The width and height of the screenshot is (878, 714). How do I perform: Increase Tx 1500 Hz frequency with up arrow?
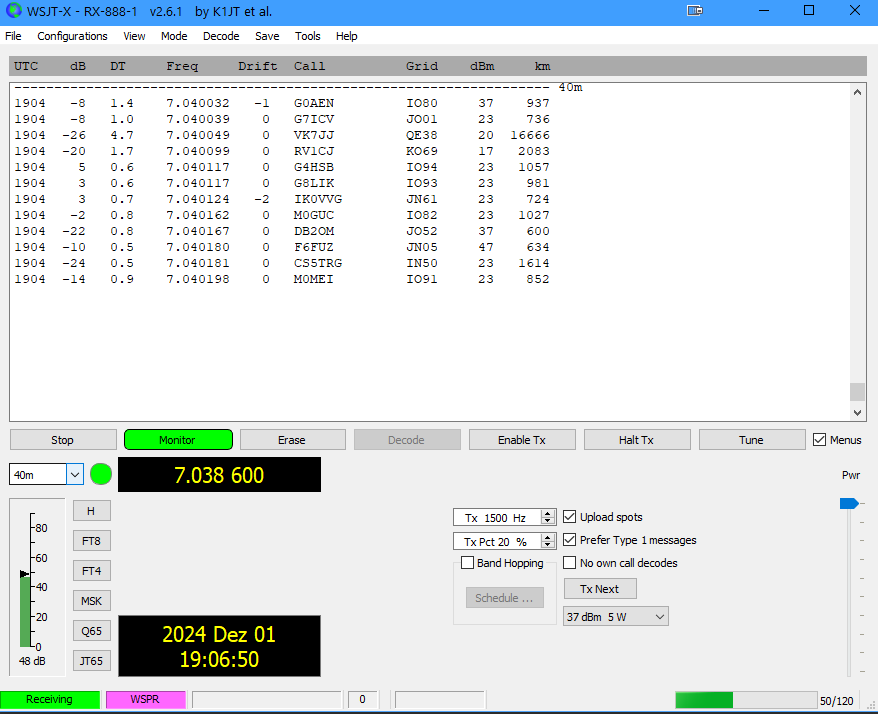point(548,513)
